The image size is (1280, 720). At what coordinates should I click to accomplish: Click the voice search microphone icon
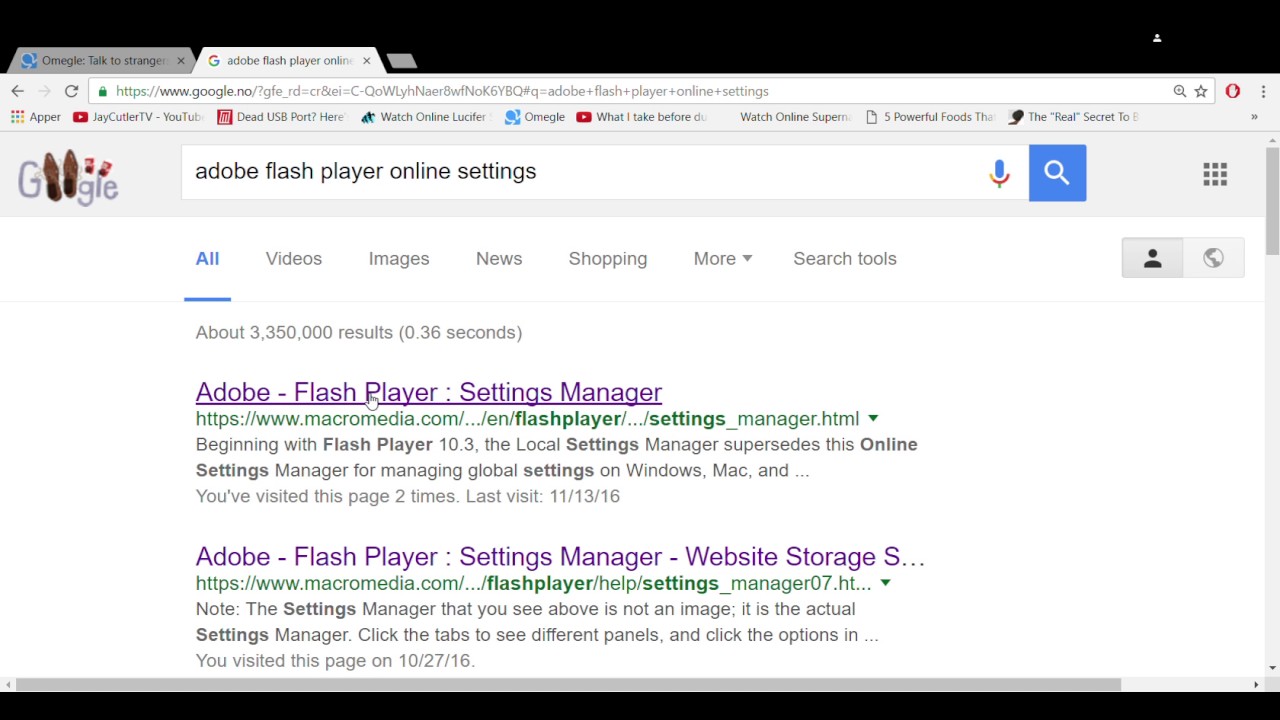[x=999, y=173]
